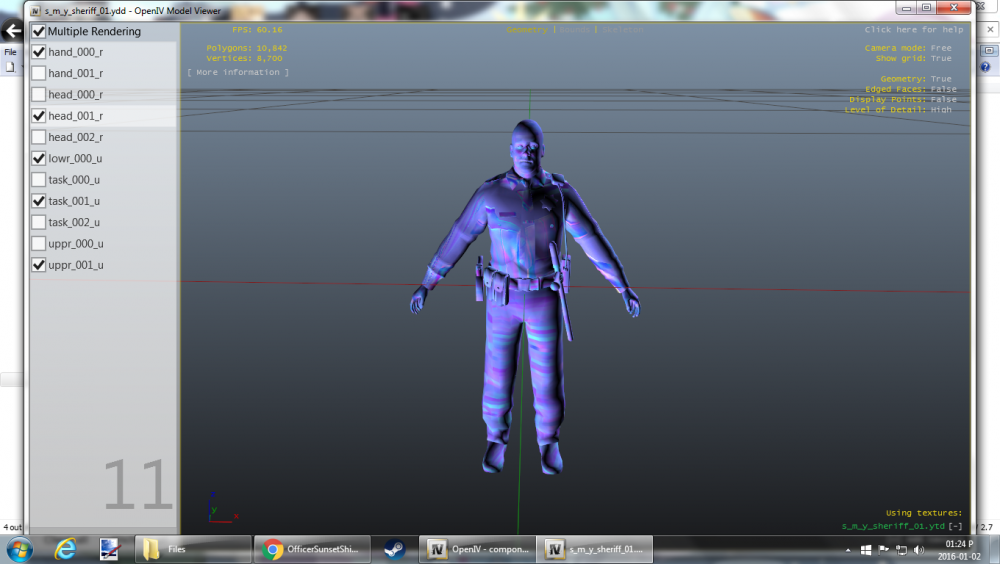Switch to s_m_y_sheriff_01 taskbar window

point(594,549)
